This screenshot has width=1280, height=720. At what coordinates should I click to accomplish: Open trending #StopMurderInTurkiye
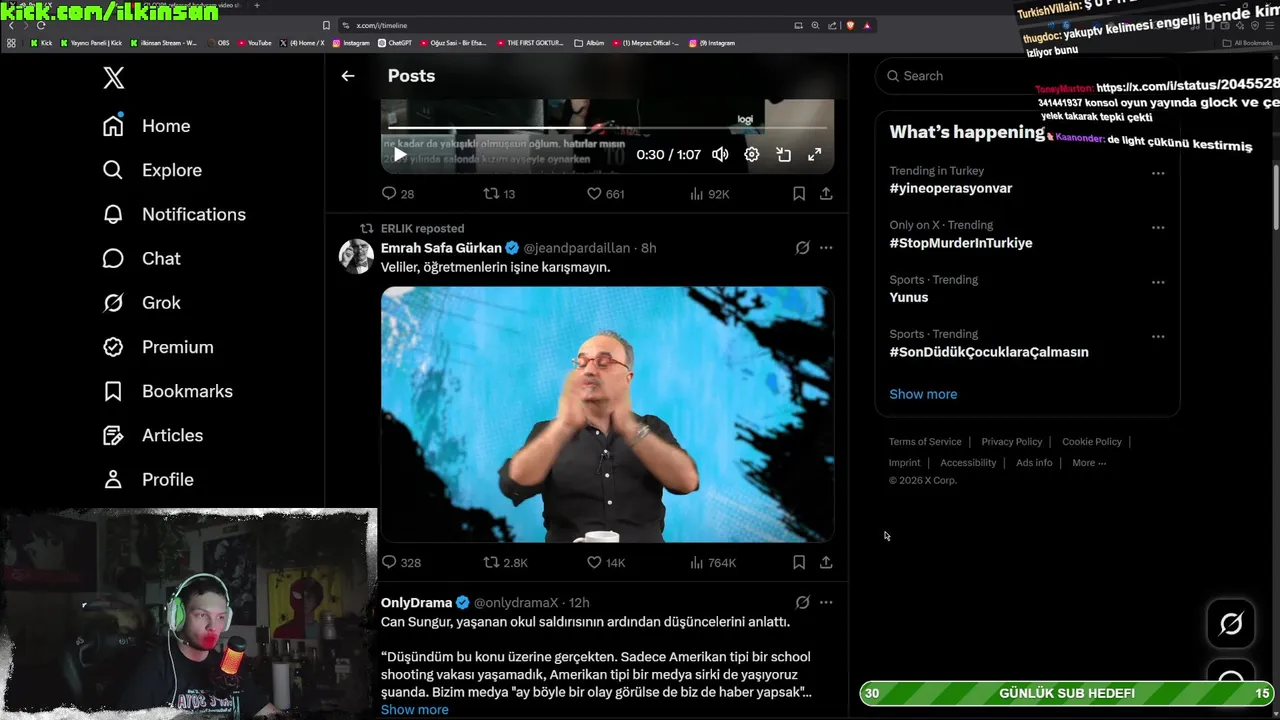pyautogui.click(x=961, y=243)
